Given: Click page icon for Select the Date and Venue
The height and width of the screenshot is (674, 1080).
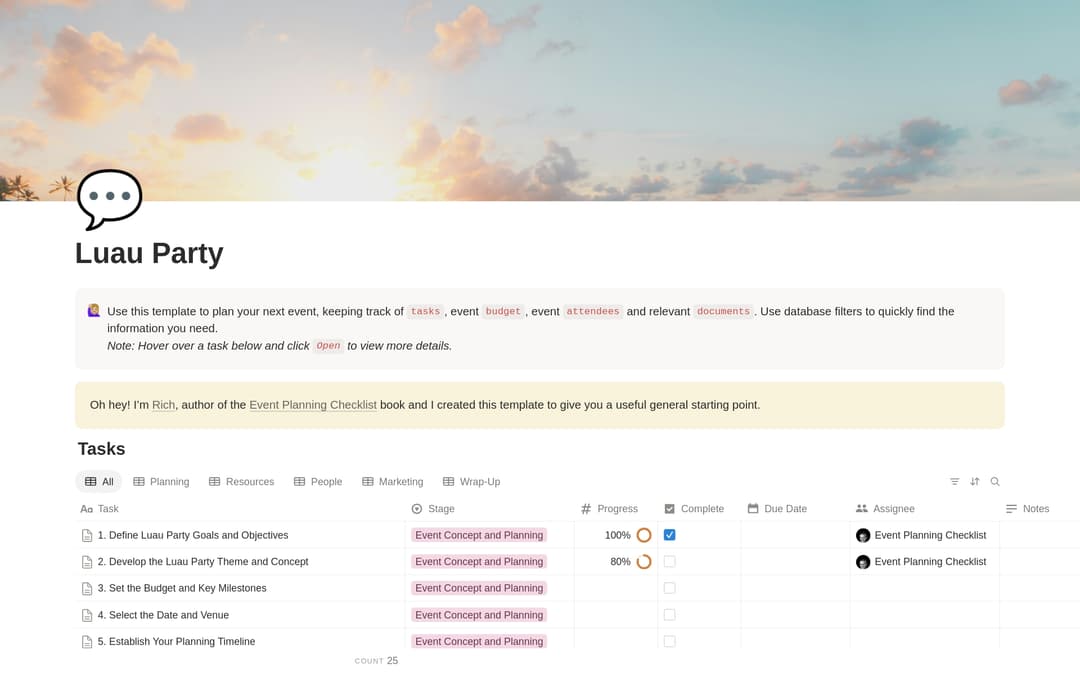Looking at the screenshot, I should click(x=87, y=615).
